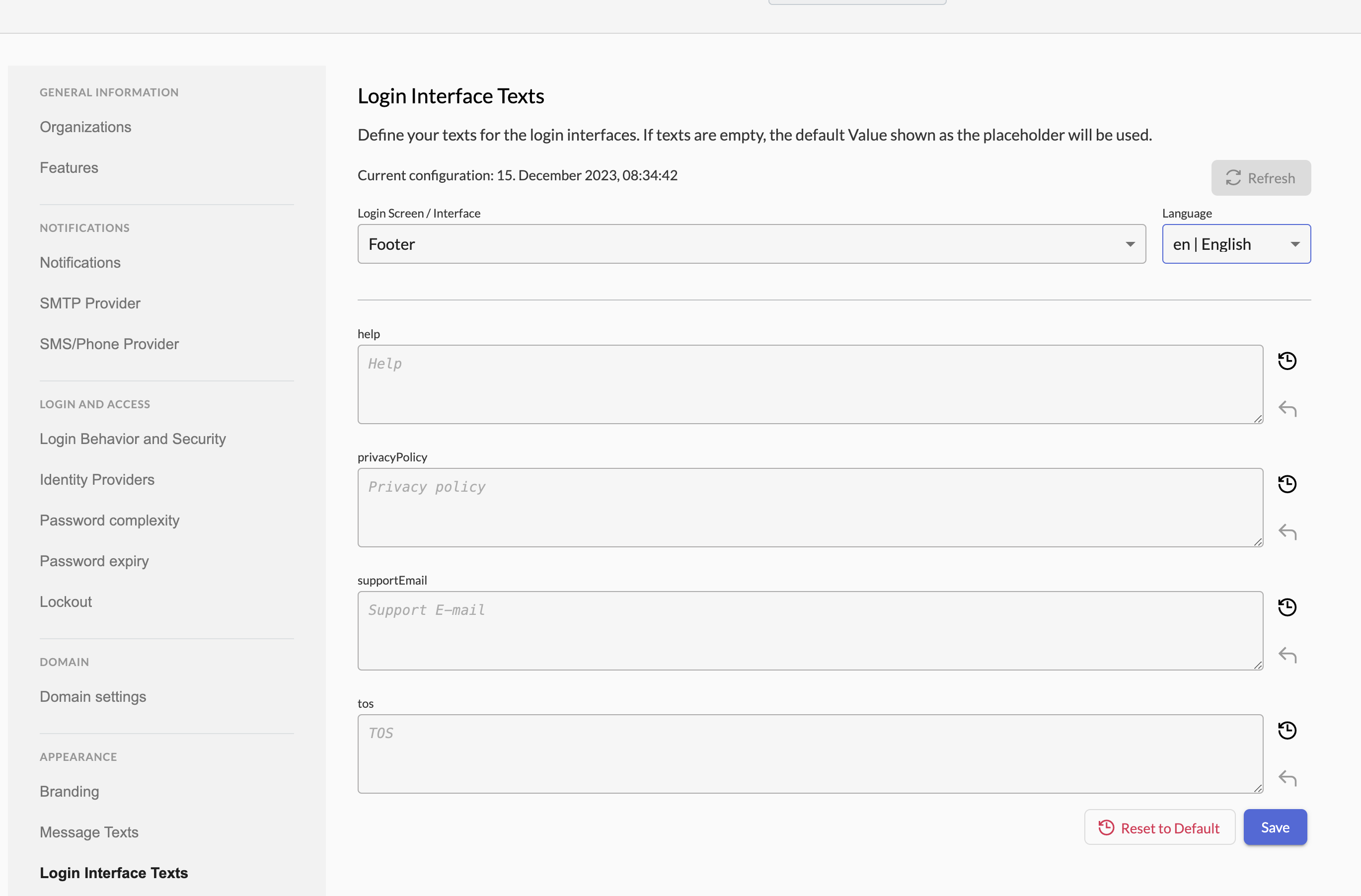Go to SMTP Provider settings
Screen dimensions: 1361x896
point(90,303)
